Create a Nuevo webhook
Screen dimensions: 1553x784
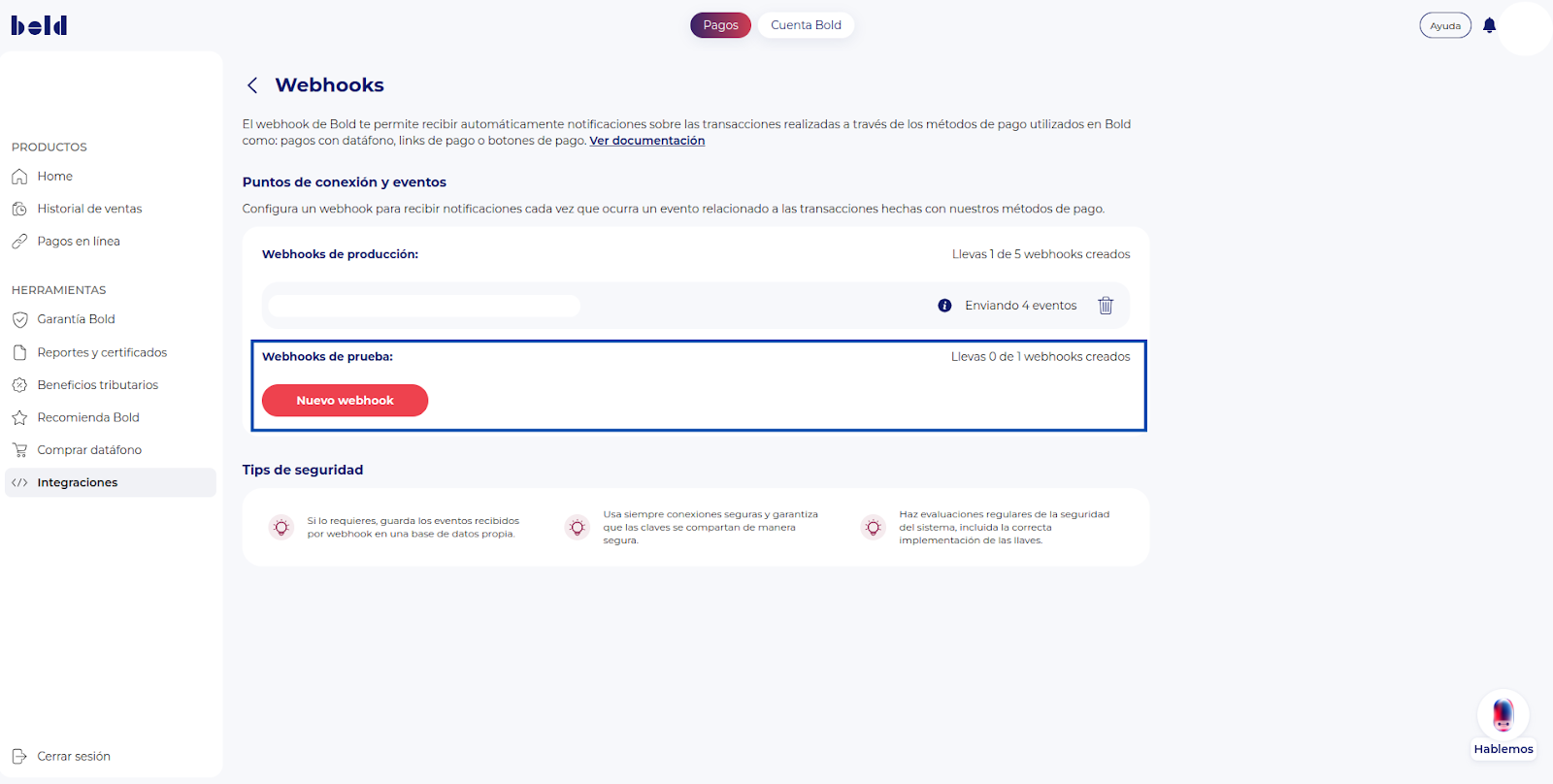pos(345,400)
